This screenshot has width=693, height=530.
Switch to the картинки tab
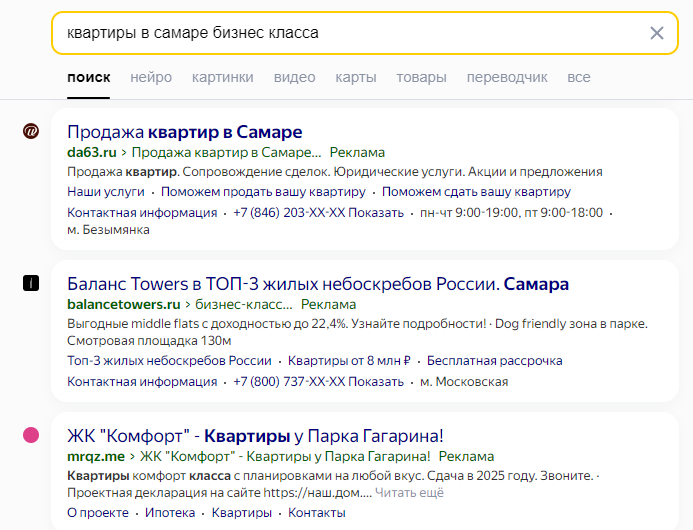pyautogui.click(x=223, y=77)
